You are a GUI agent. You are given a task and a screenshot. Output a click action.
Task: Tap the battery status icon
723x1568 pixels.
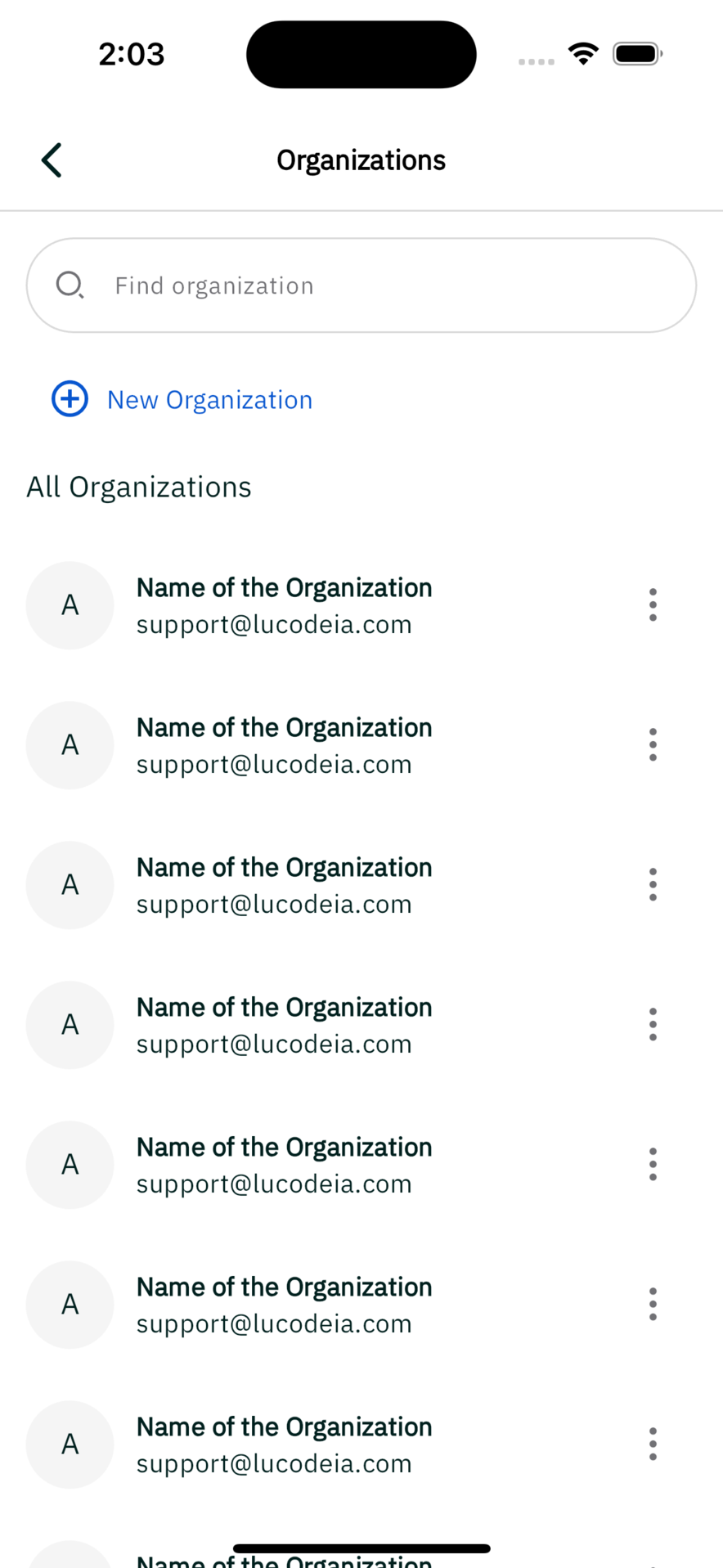click(x=637, y=54)
